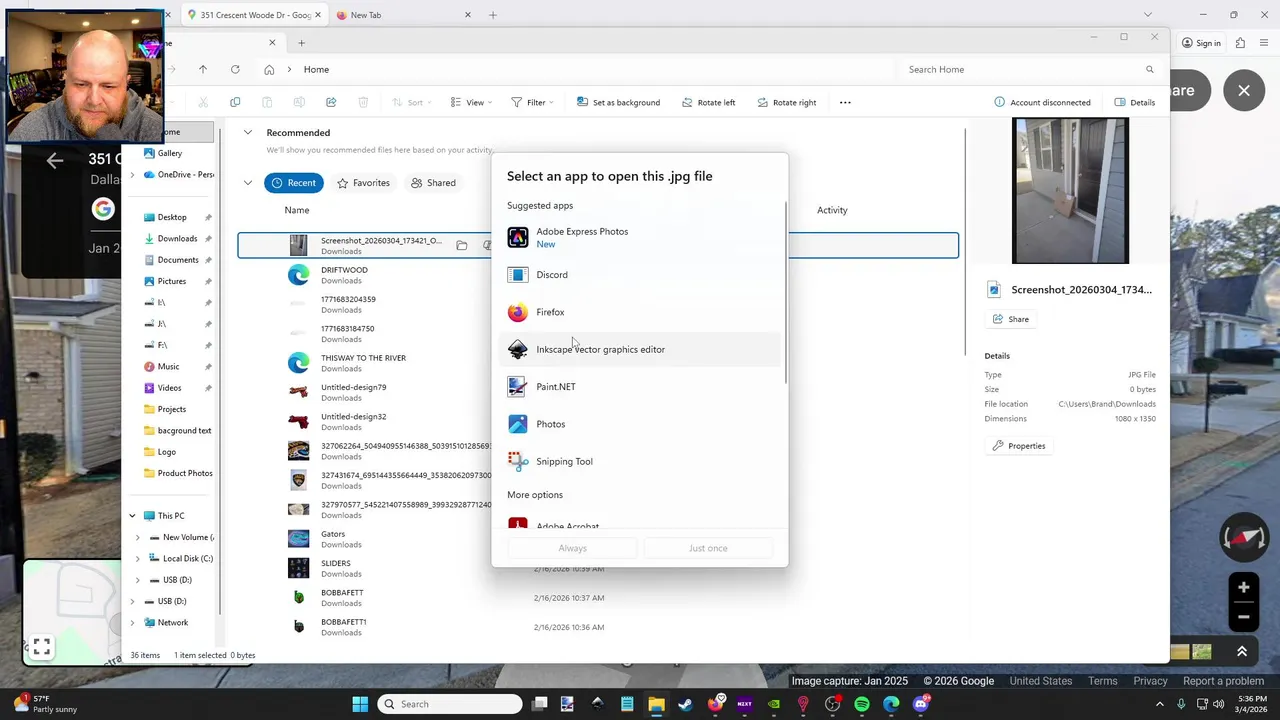Pick Inkscape vector graphics editor
The width and height of the screenshot is (1280, 720).
(640, 349)
